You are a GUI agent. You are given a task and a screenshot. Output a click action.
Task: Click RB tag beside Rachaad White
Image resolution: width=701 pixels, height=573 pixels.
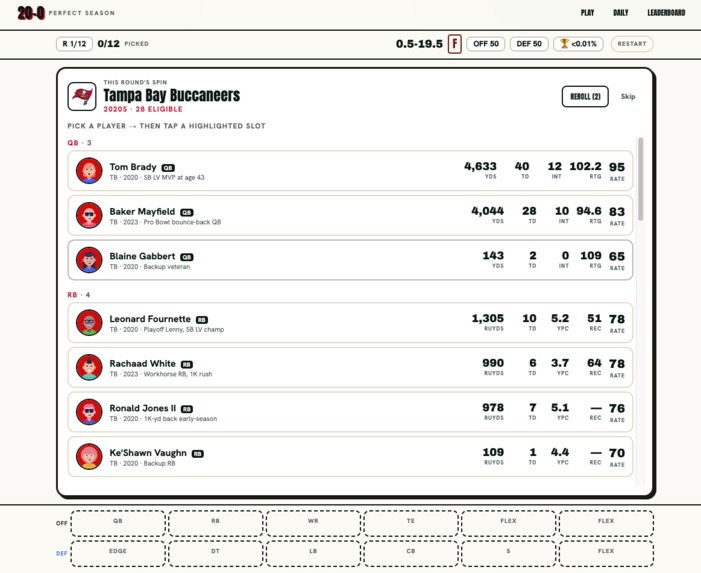pos(187,365)
